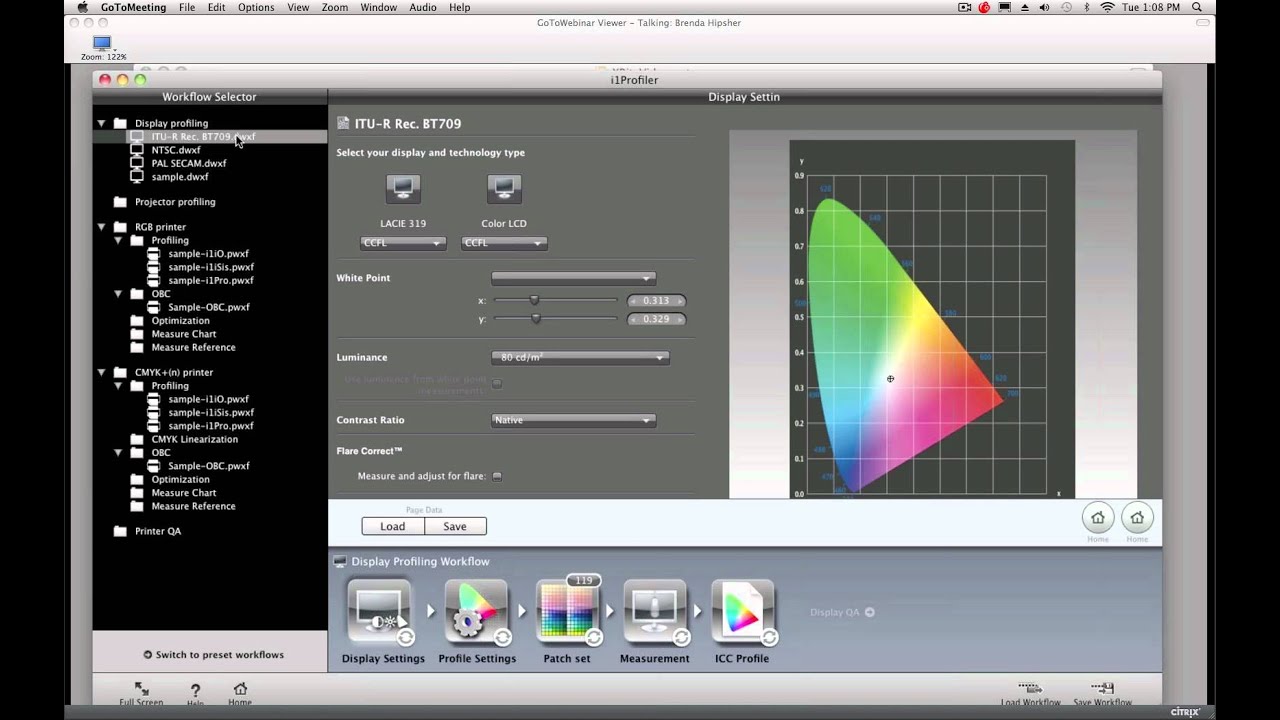The width and height of the screenshot is (1280, 720).
Task: Select the LACIE 319 display icon
Action: click(403, 188)
